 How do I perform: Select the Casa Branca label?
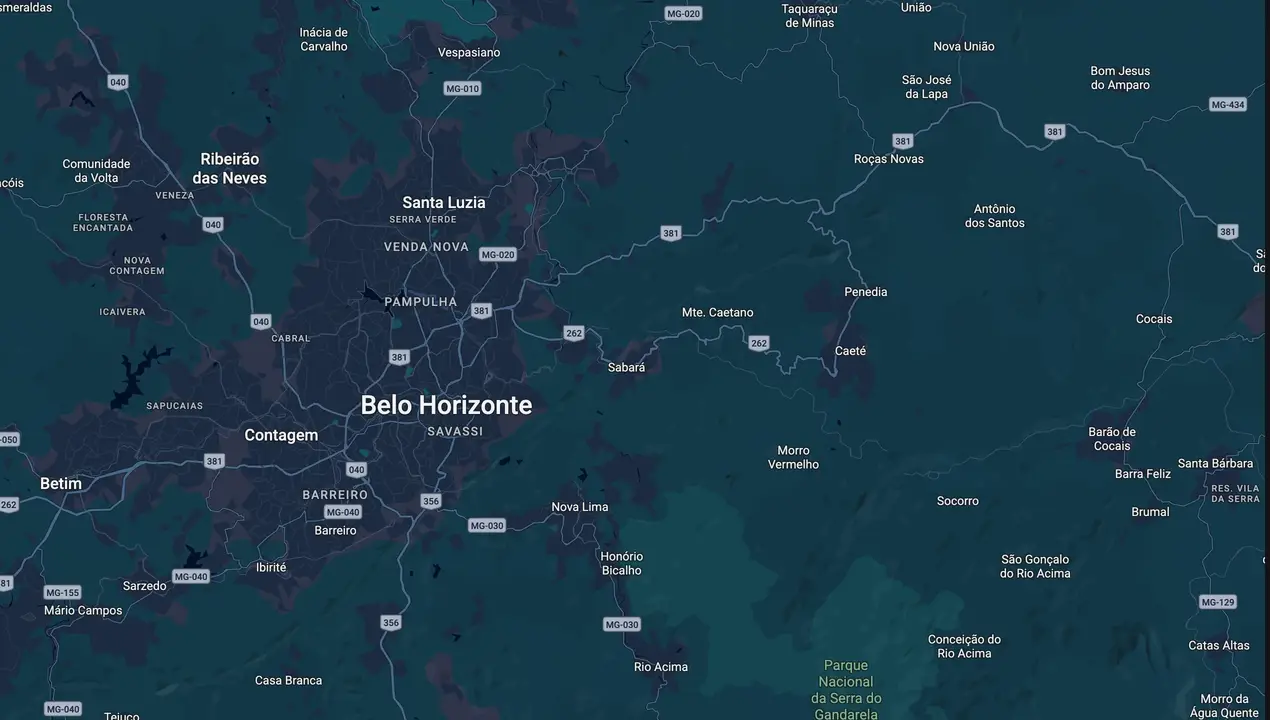[289, 680]
